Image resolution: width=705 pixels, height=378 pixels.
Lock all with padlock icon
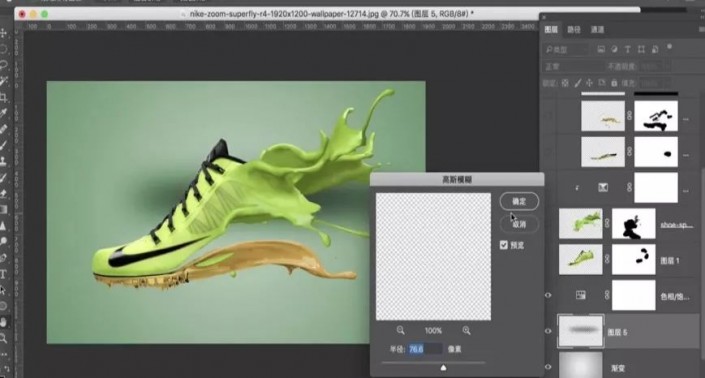coord(614,83)
